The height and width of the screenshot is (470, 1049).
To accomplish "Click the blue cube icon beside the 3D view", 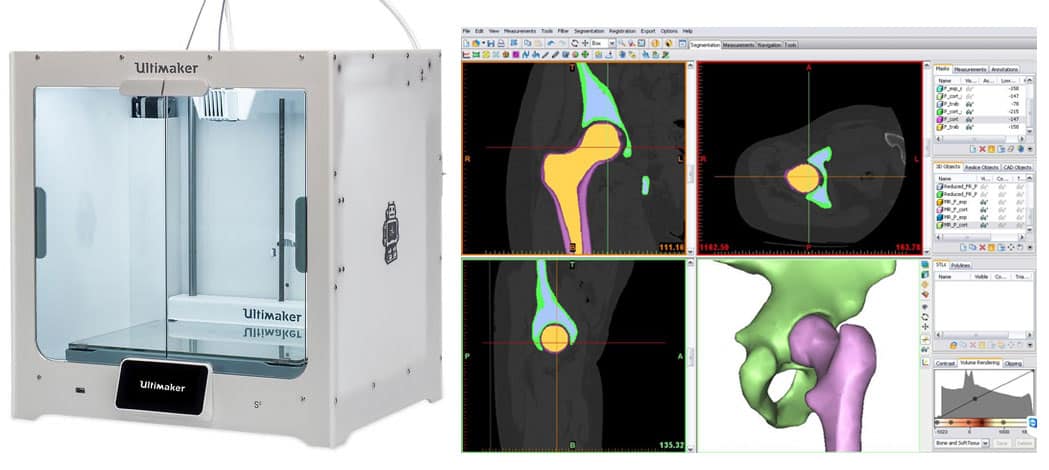I will [925, 264].
